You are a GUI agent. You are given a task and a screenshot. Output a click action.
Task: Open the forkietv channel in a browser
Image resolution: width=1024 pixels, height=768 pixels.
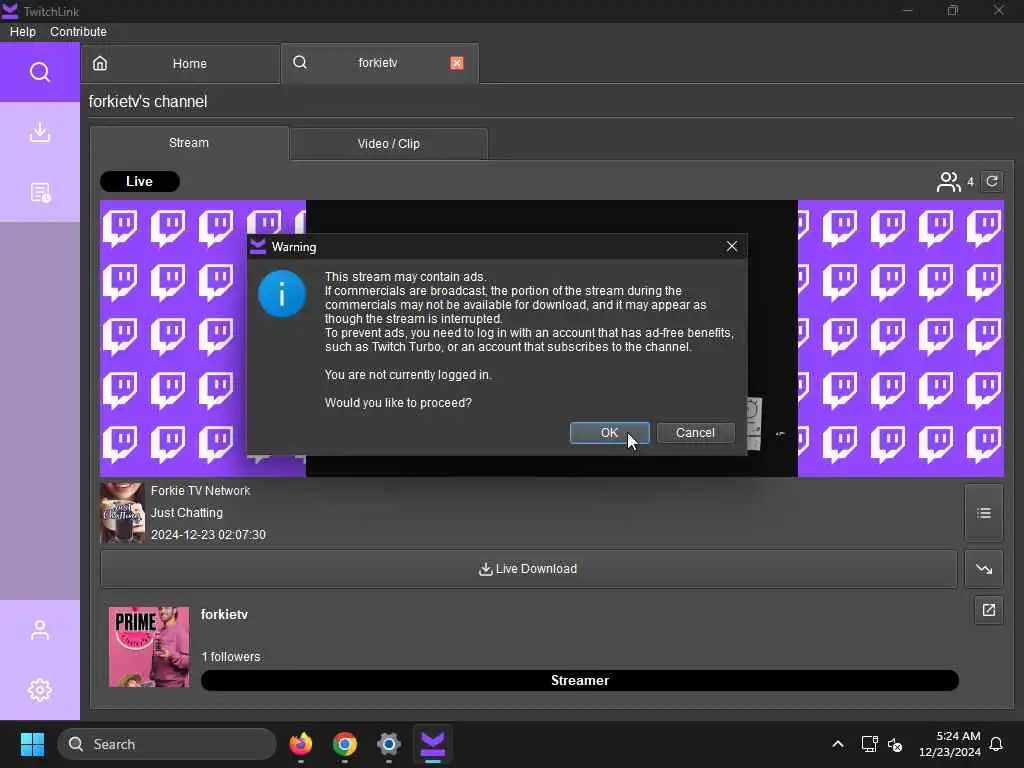click(x=989, y=610)
